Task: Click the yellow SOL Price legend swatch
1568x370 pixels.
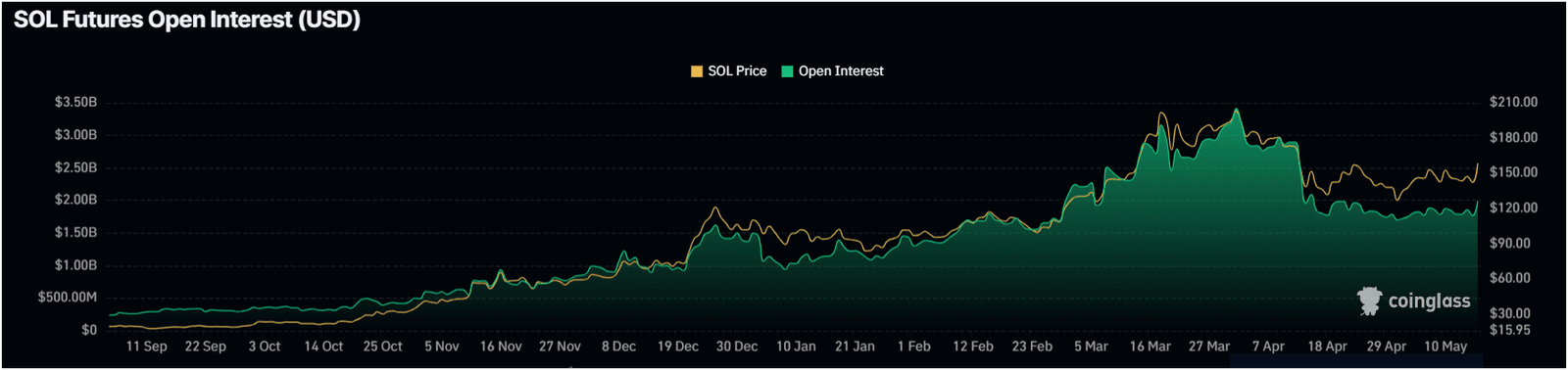Action: [697, 71]
